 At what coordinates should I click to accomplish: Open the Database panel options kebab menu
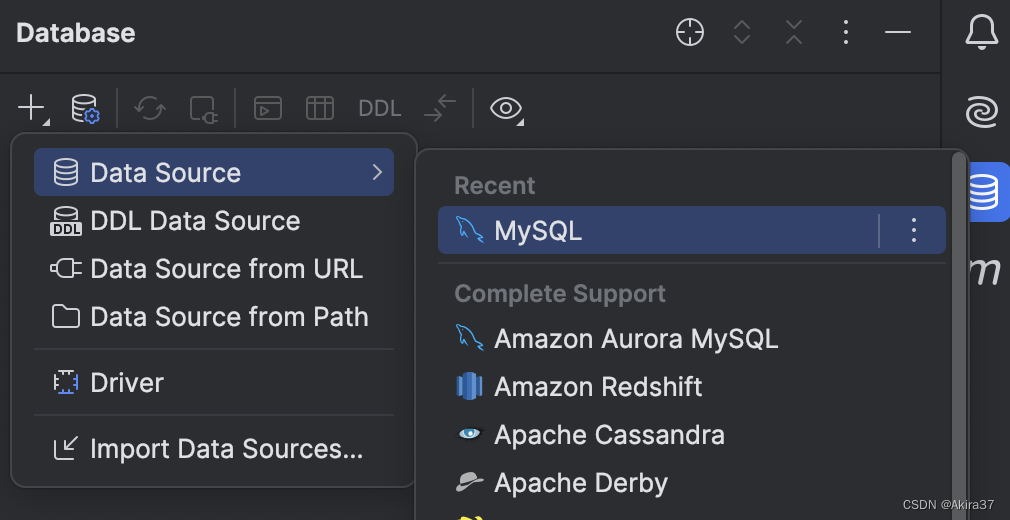coord(846,32)
